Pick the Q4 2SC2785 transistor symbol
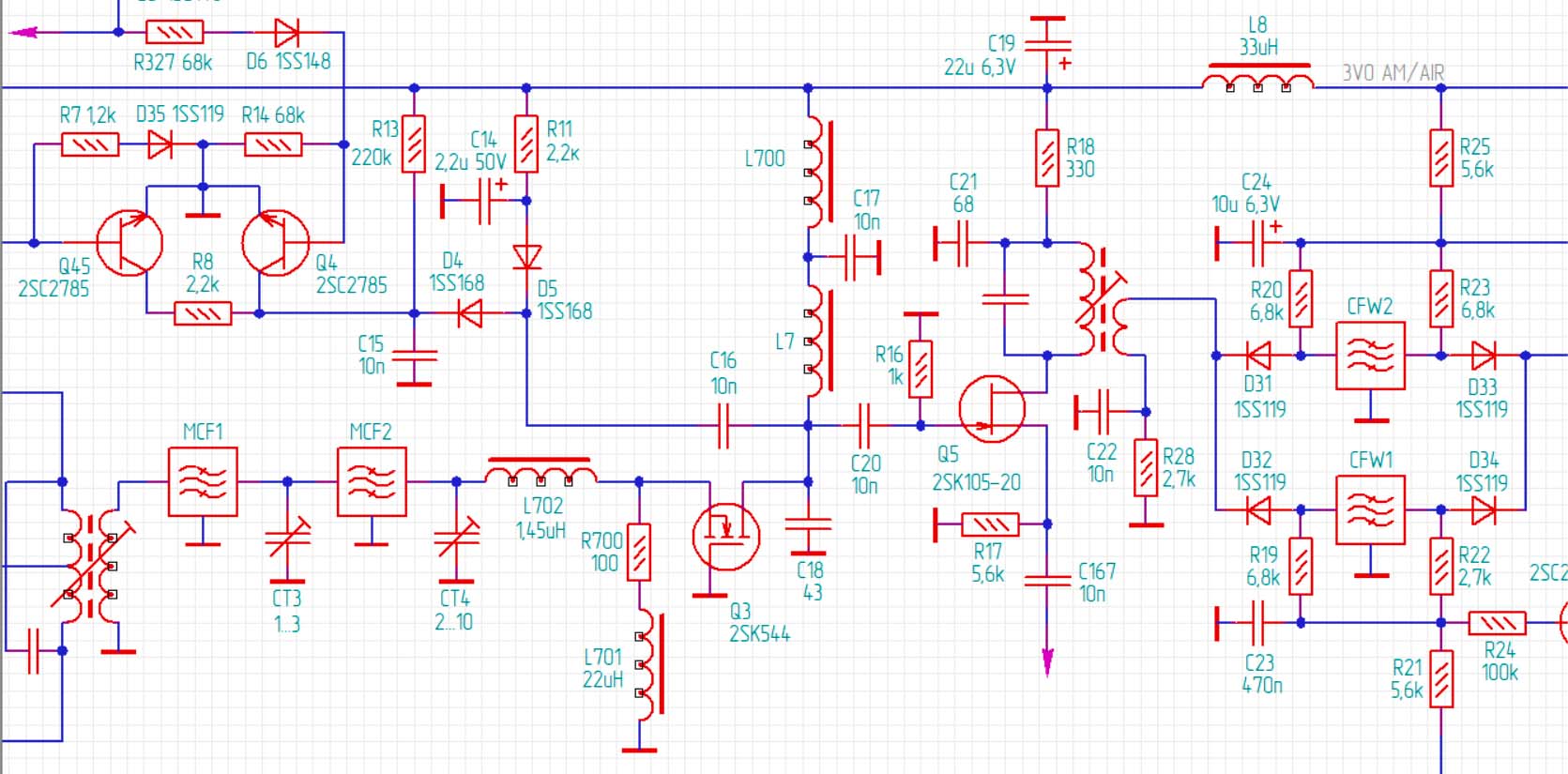1568x774 pixels. [x=275, y=243]
